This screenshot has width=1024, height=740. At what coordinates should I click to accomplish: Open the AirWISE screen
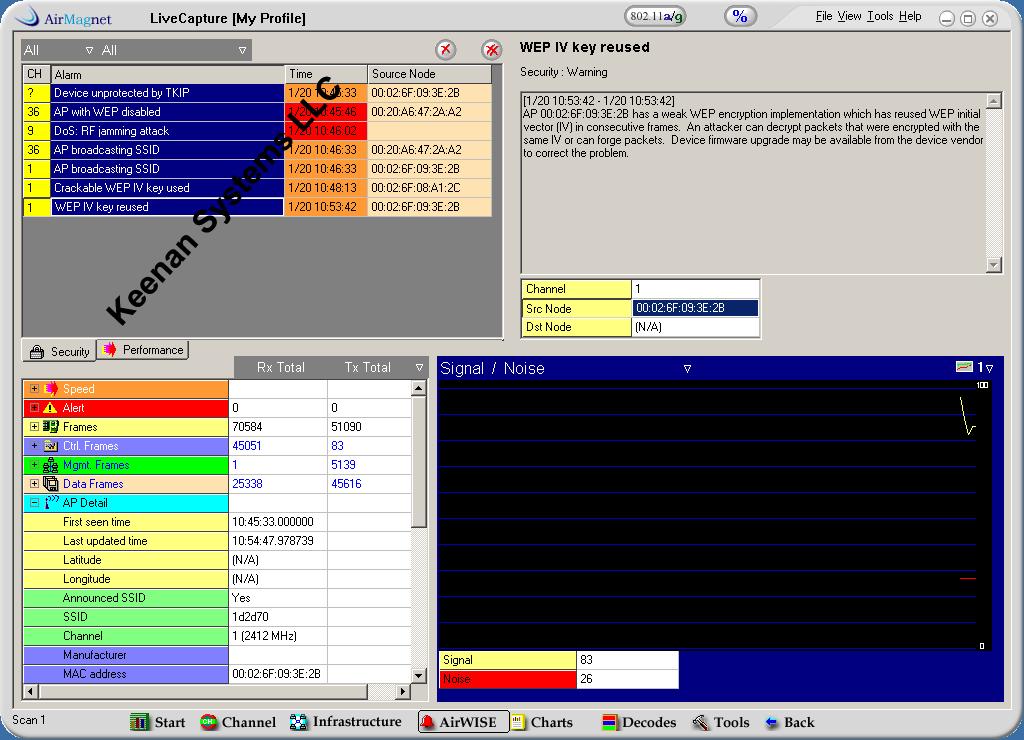coord(462,722)
